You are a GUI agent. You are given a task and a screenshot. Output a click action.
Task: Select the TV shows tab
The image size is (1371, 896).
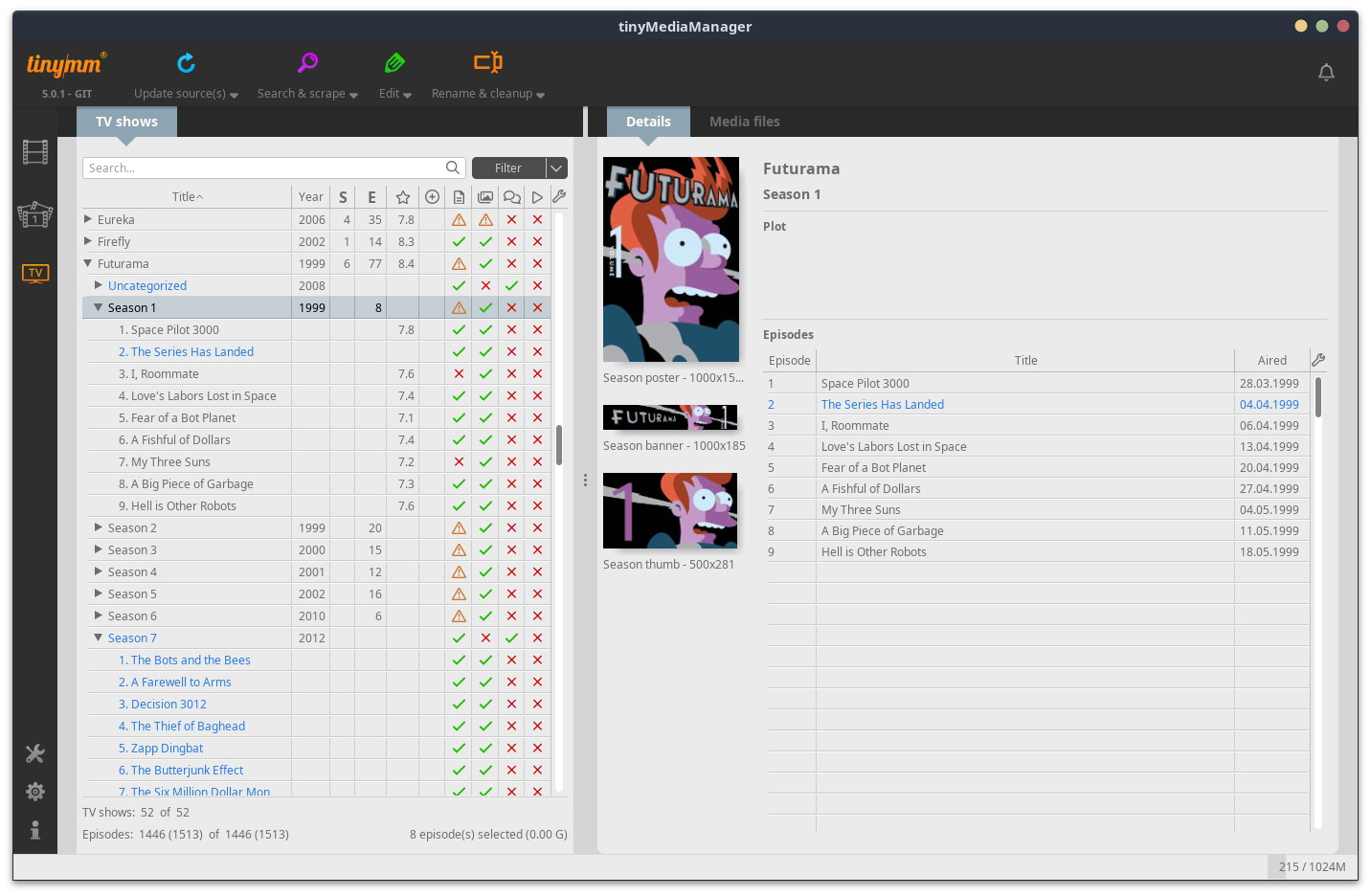(126, 122)
